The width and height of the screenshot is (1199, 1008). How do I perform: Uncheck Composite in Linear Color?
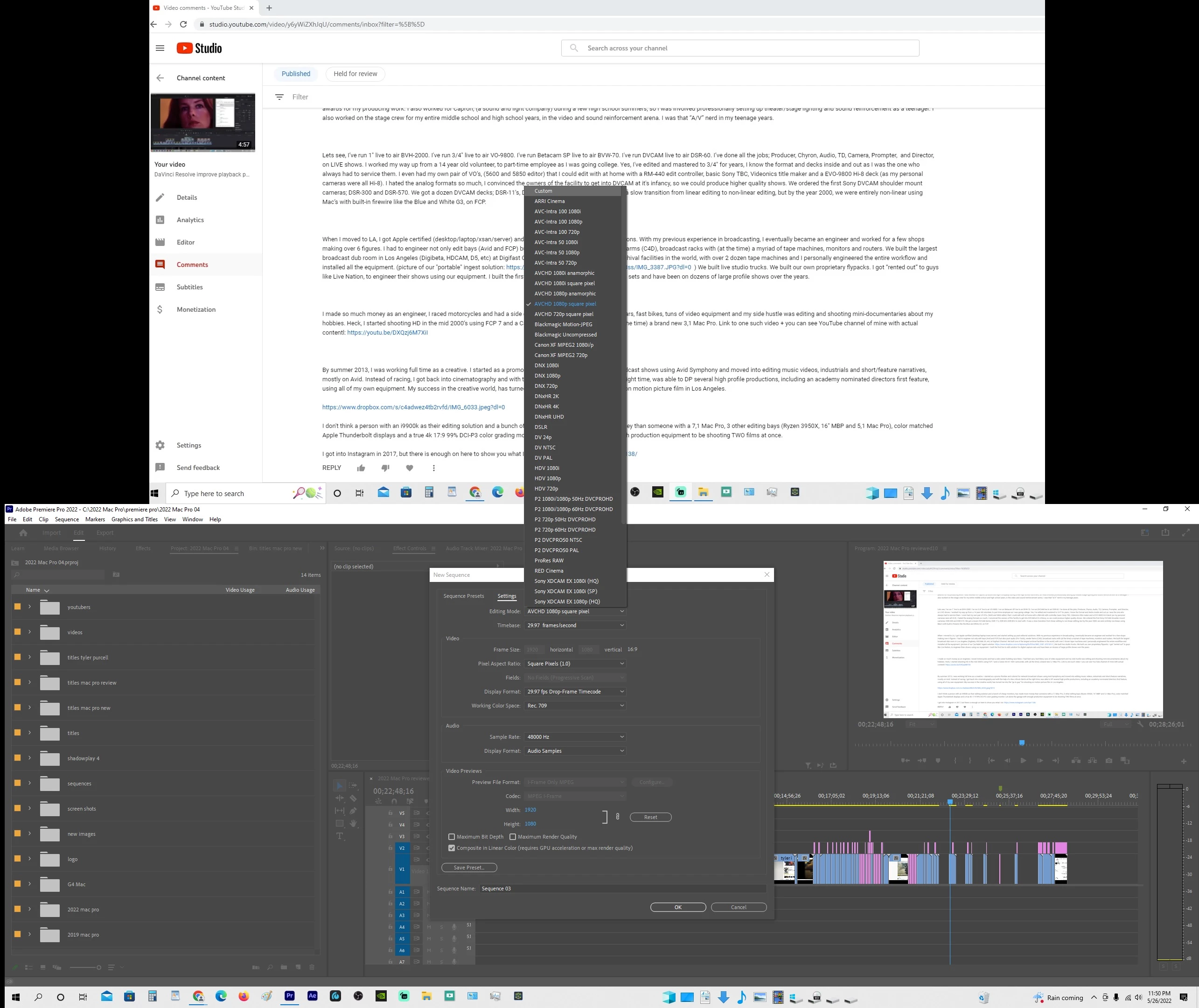[x=452, y=848]
